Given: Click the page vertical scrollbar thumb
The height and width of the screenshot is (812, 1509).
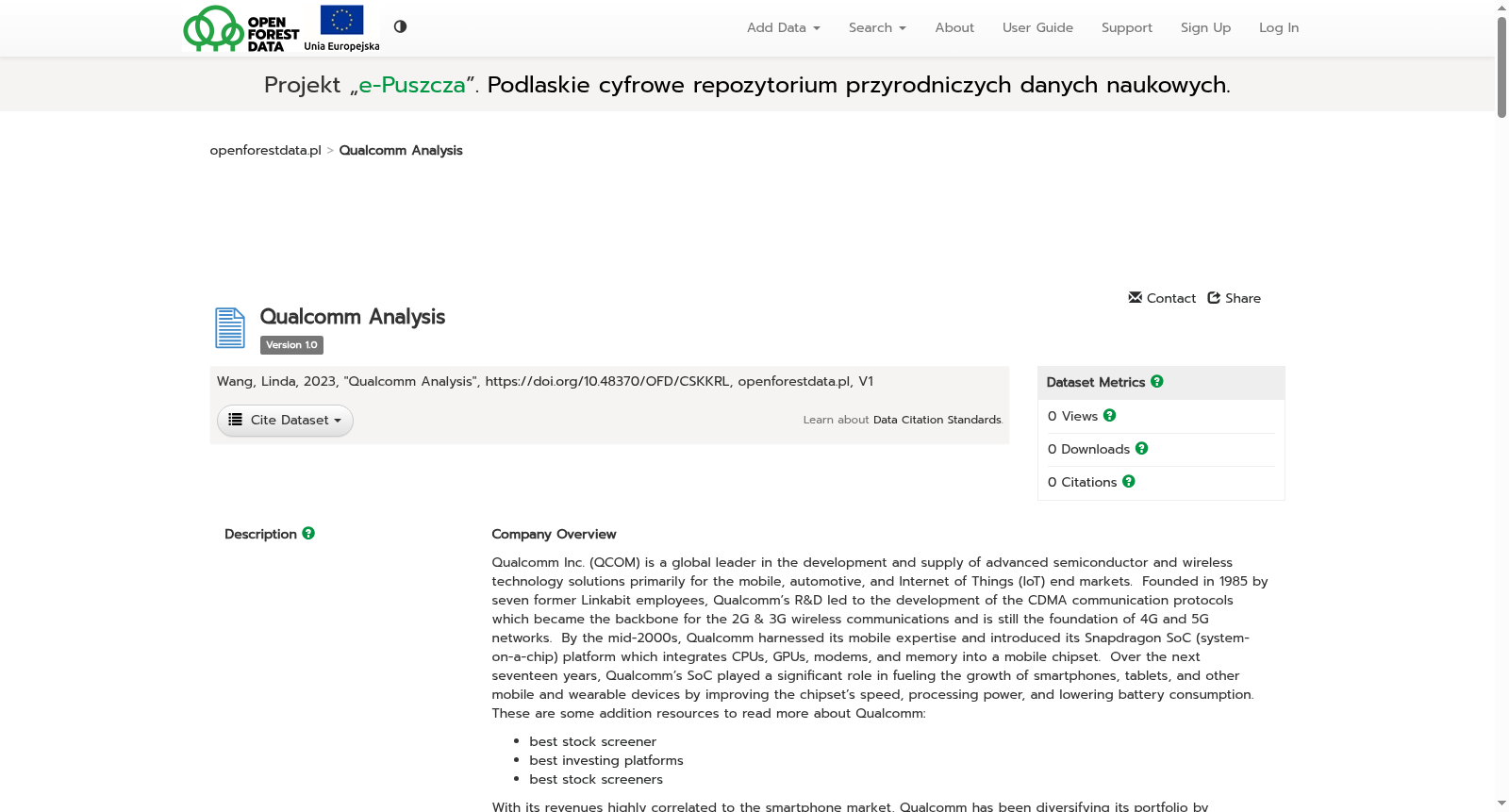Looking at the screenshot, I should click(x=1502, y=66).
